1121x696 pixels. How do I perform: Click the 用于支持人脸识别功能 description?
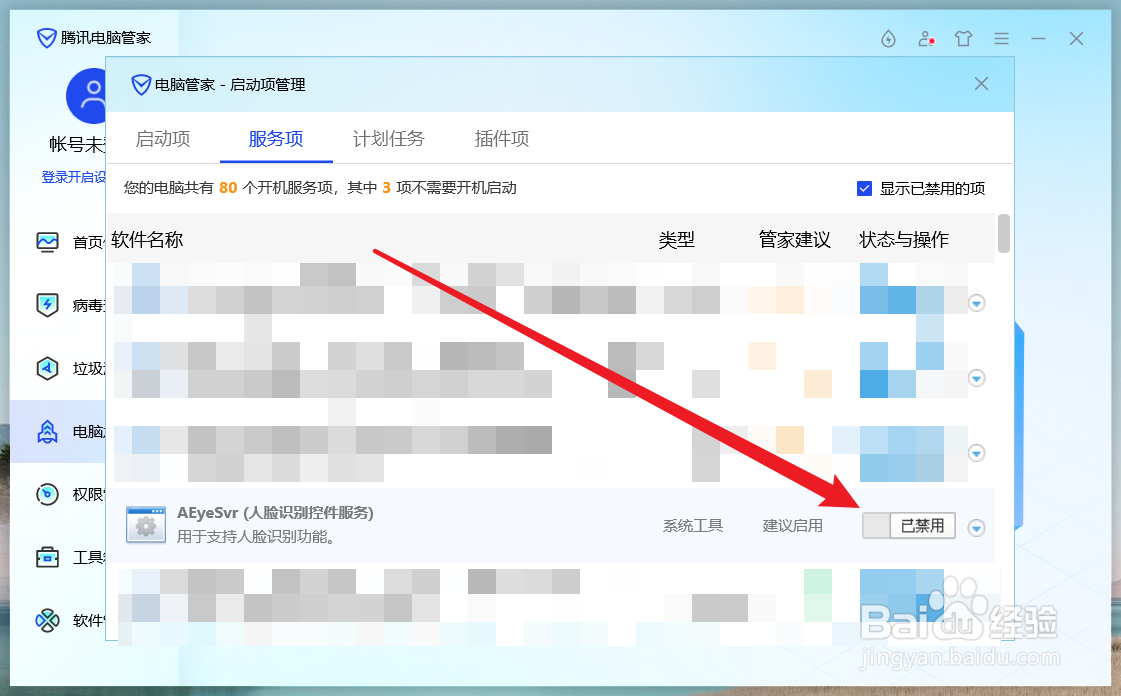tap(256, 537)
